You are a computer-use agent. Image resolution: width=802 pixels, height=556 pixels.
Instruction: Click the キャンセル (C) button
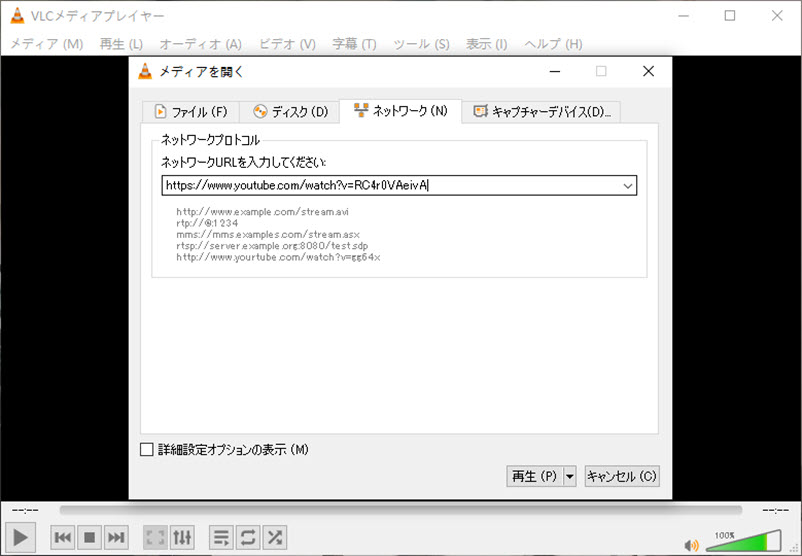pos(621,476)
